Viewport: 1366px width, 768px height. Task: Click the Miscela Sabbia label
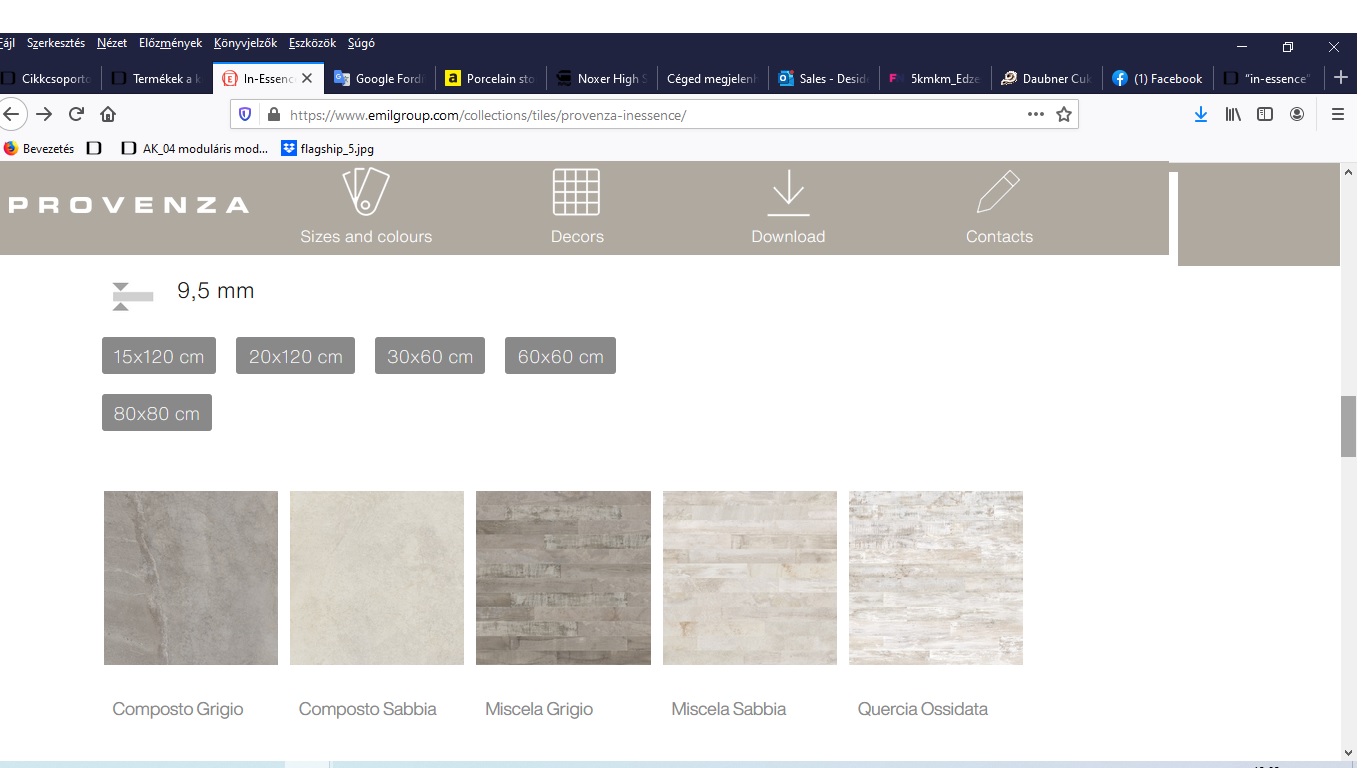pos(729,709)
